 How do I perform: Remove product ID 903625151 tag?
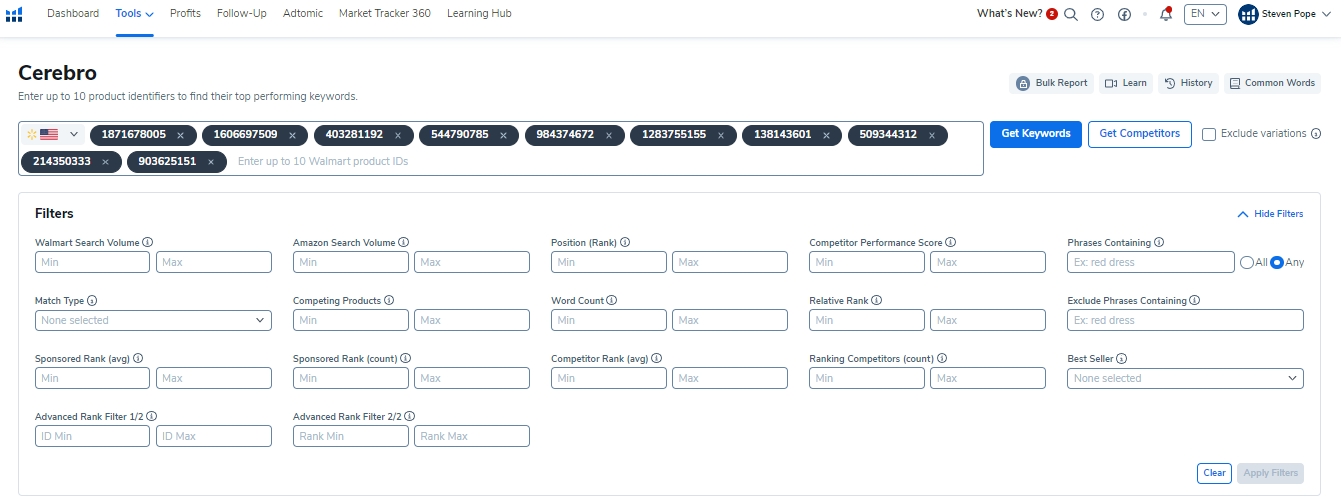click(211, 162)
